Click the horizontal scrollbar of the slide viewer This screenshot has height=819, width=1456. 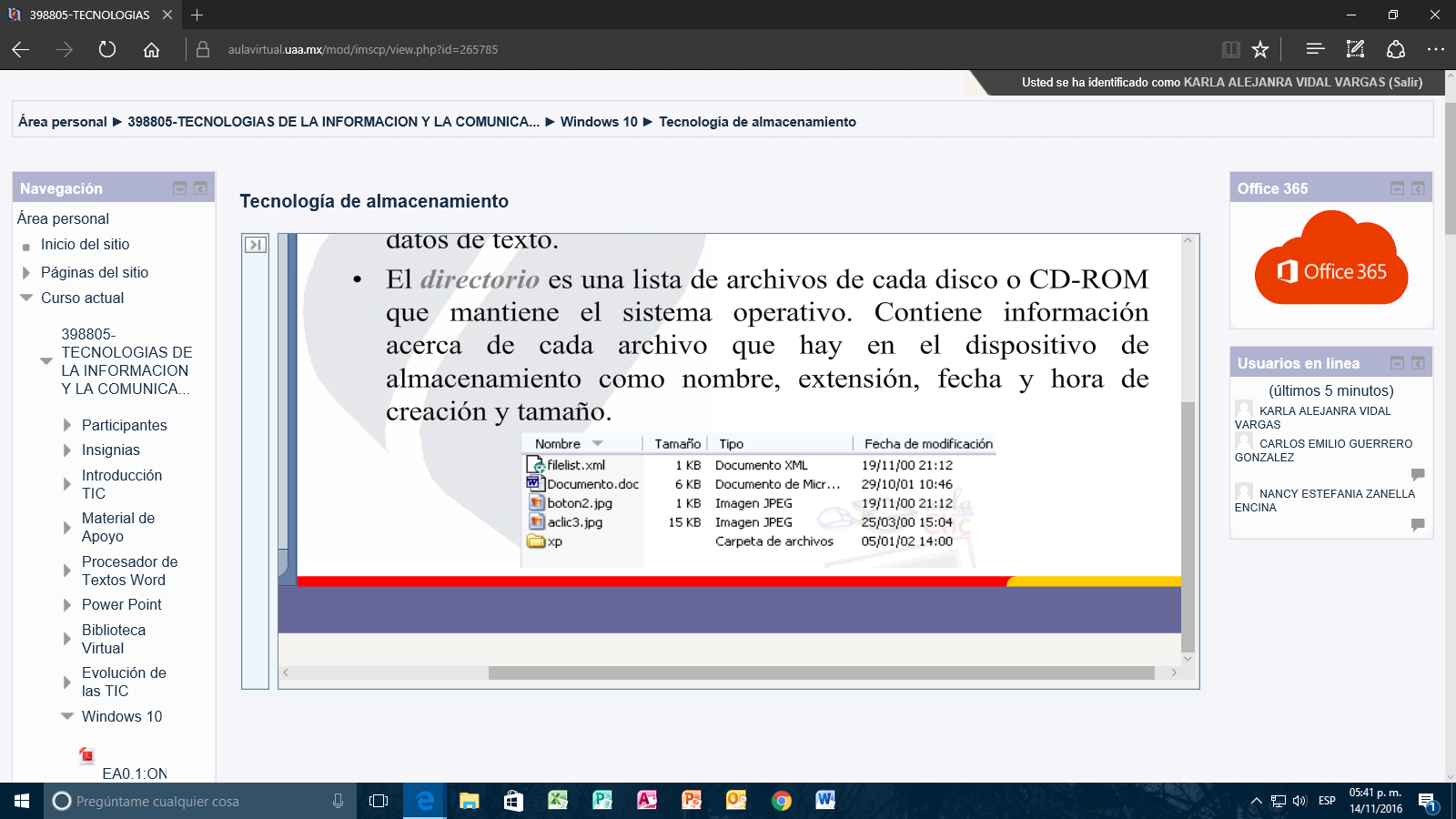820,673
